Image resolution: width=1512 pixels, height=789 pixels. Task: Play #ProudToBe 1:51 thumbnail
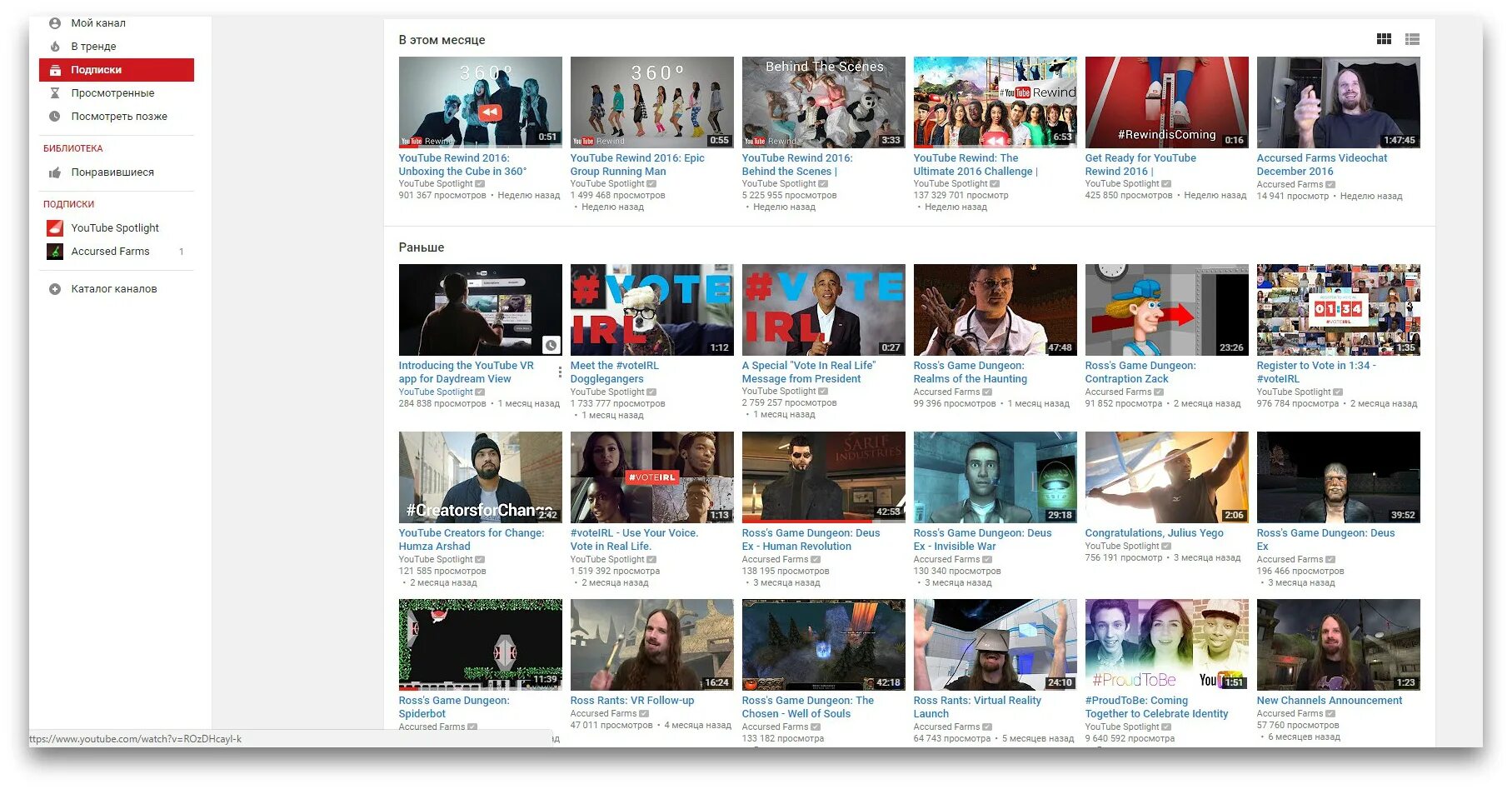click(1166, 645)
